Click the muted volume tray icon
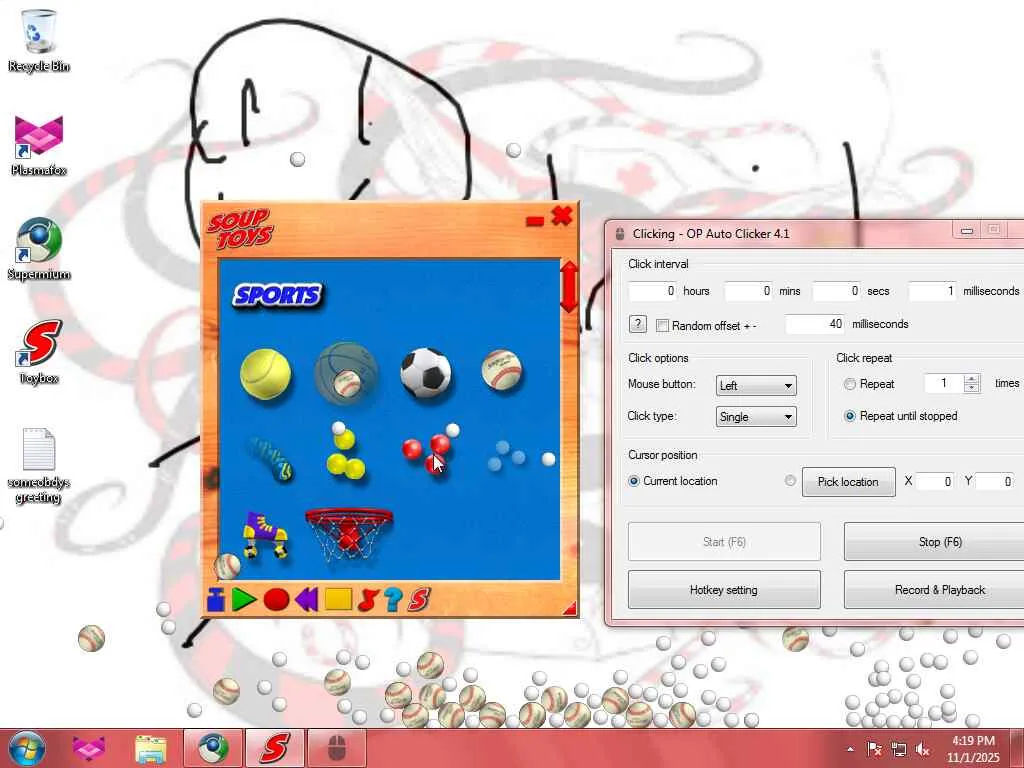The height and width of the screenshot is (768, 1024). click(x=923, y=749)
